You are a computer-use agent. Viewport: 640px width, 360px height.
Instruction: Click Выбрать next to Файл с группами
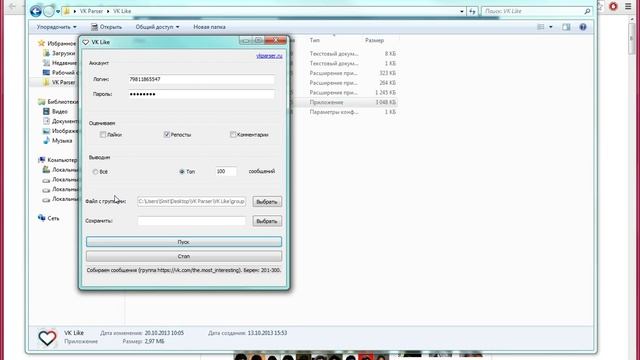[267, 202]
